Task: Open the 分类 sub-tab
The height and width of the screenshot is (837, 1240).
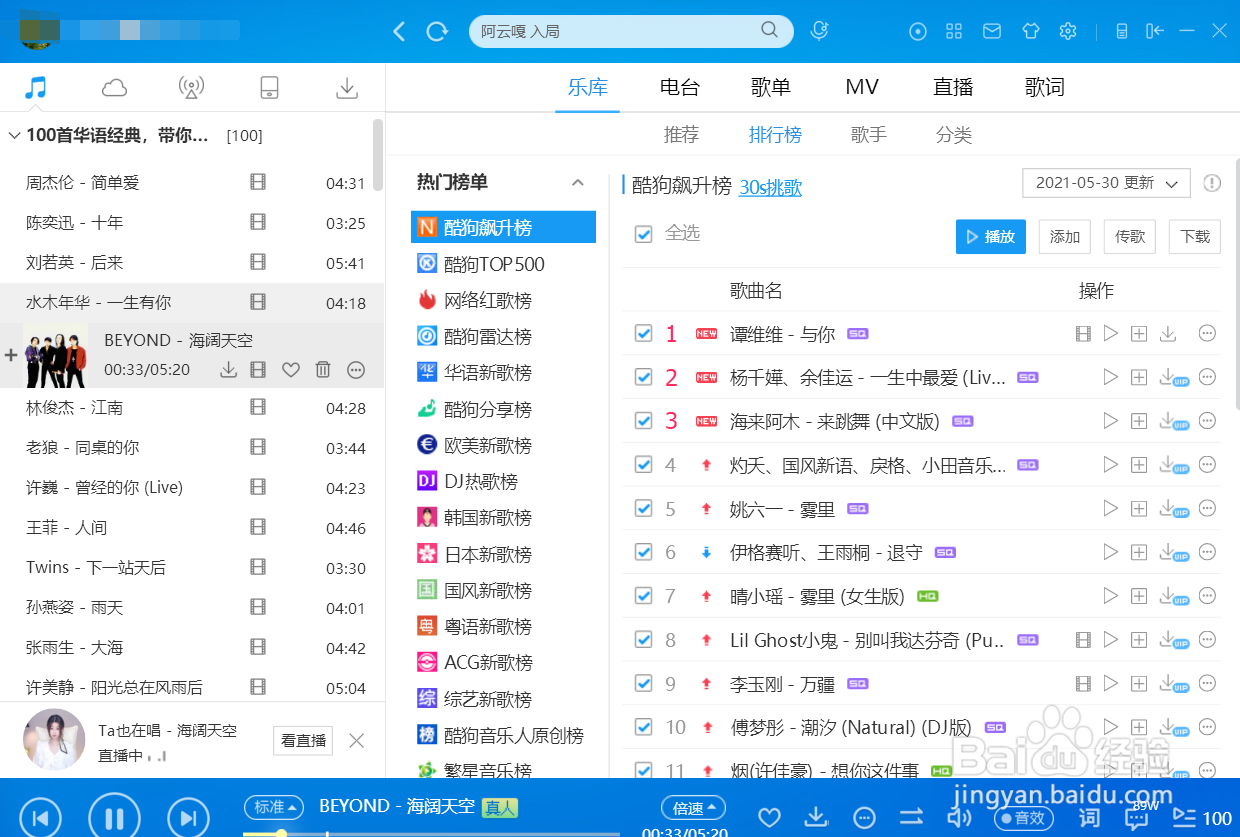Action: [x=954, y=135]
